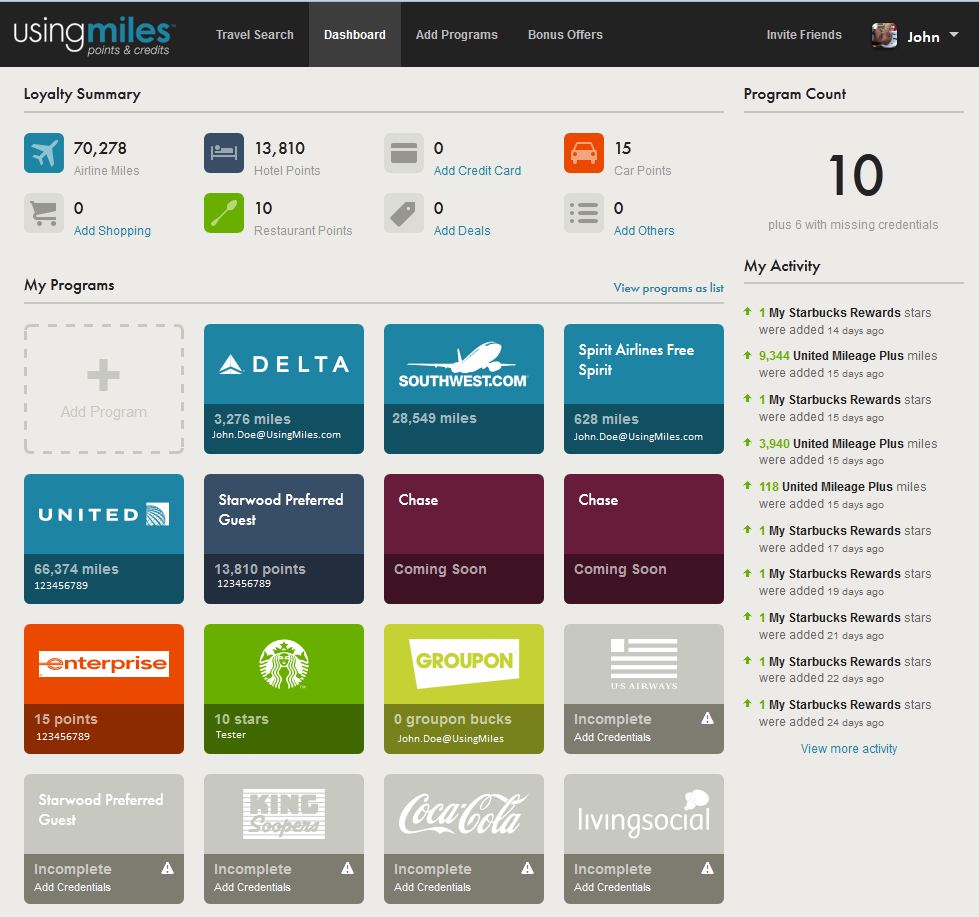Click warning icon on LivingSocial tile
The height and width of the screenshot is (917, 979).
tap(707, 868)
